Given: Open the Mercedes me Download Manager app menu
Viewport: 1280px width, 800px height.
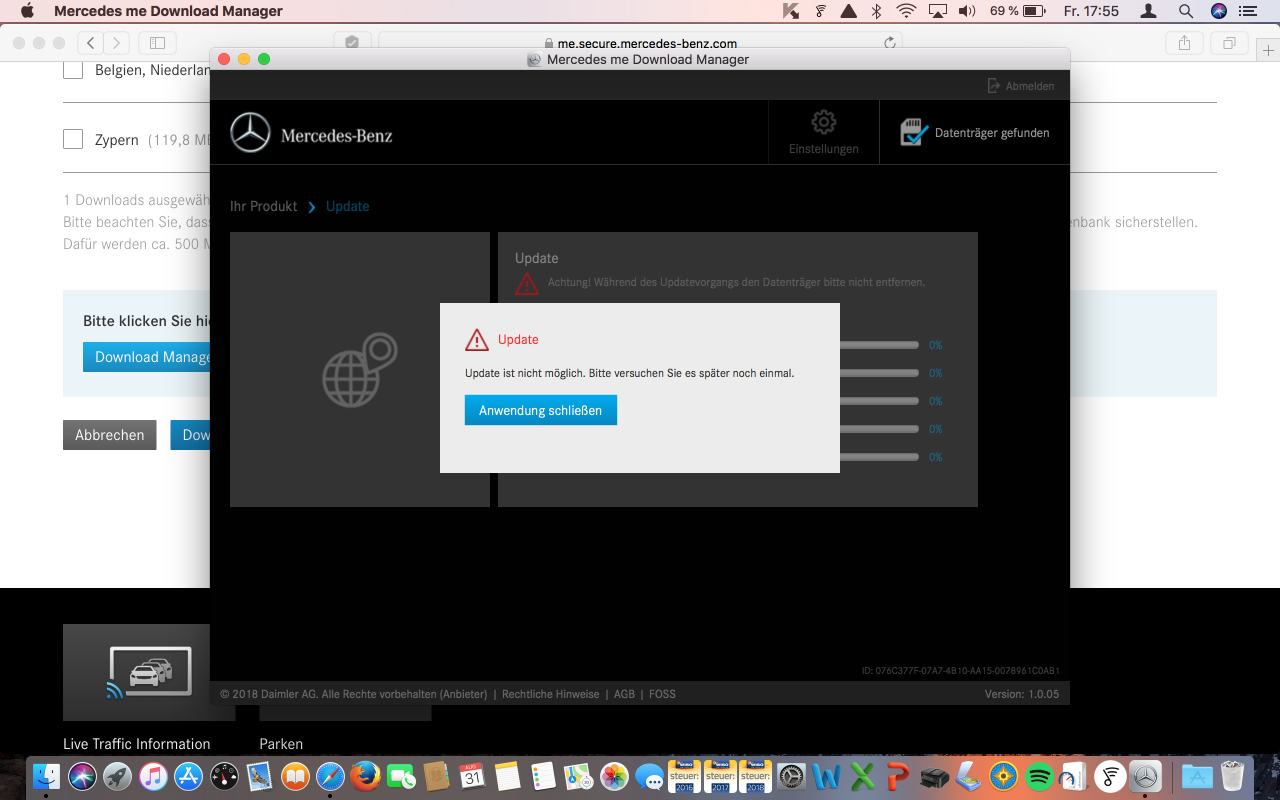Looking at the screenshot, I should coord(168,11).
